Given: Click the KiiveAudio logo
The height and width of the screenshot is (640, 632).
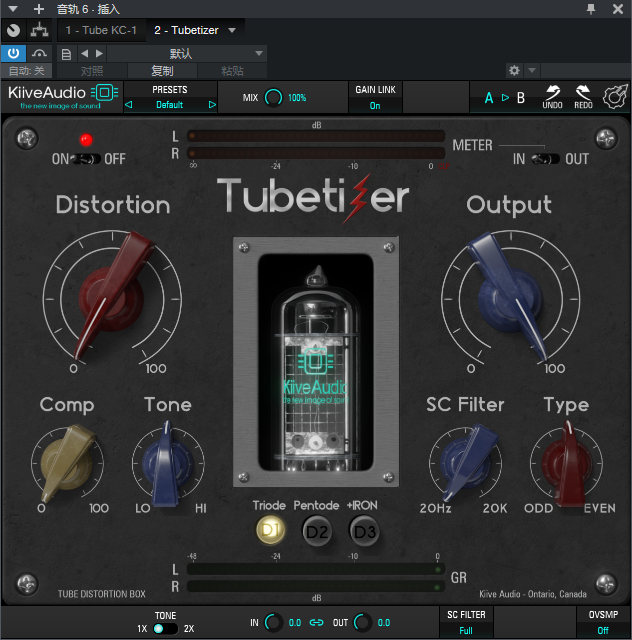Looking at the screenshot, I should point(62,97).
